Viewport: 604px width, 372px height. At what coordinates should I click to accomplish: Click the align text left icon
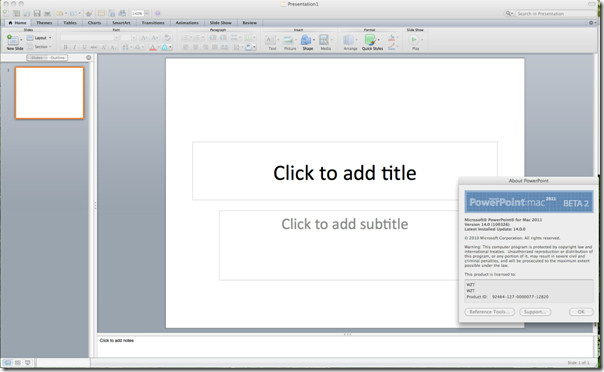point(186,47)
